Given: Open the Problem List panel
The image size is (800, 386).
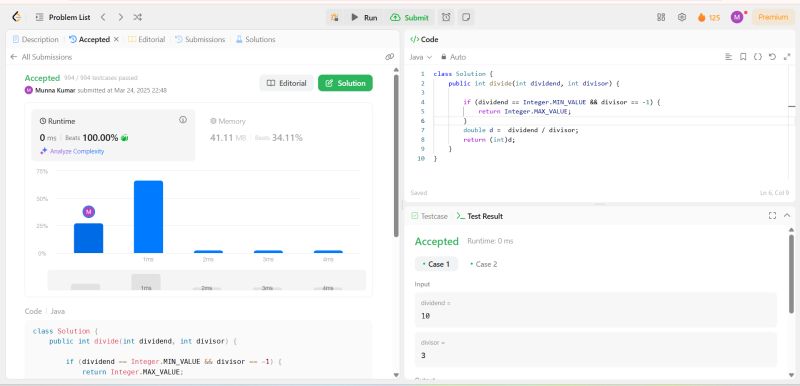Looking at the screenshot, I should coord(63,17).
